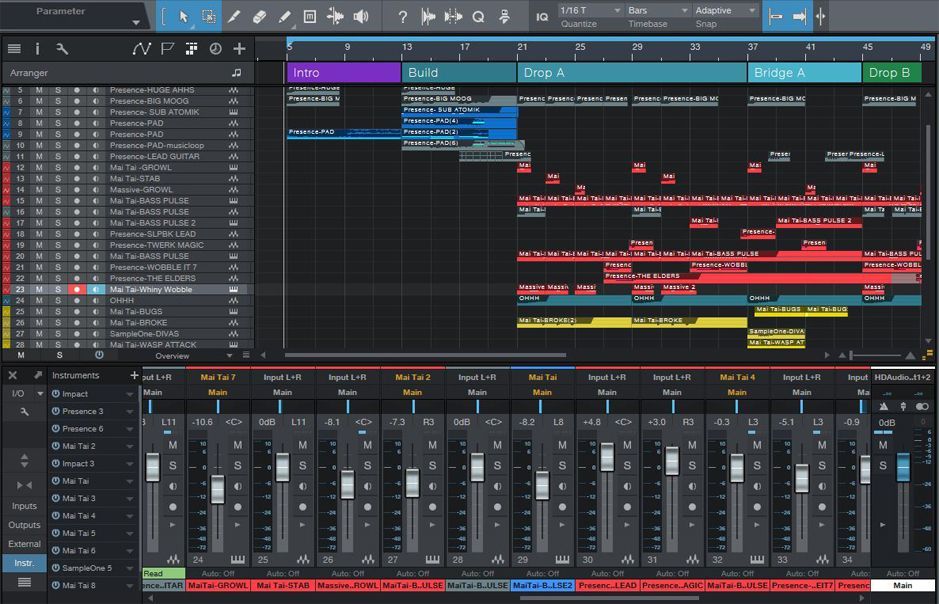Select the Arrow tool in the toolbar
This screenshot has height=604, width=939.
(x=183, y=15)
